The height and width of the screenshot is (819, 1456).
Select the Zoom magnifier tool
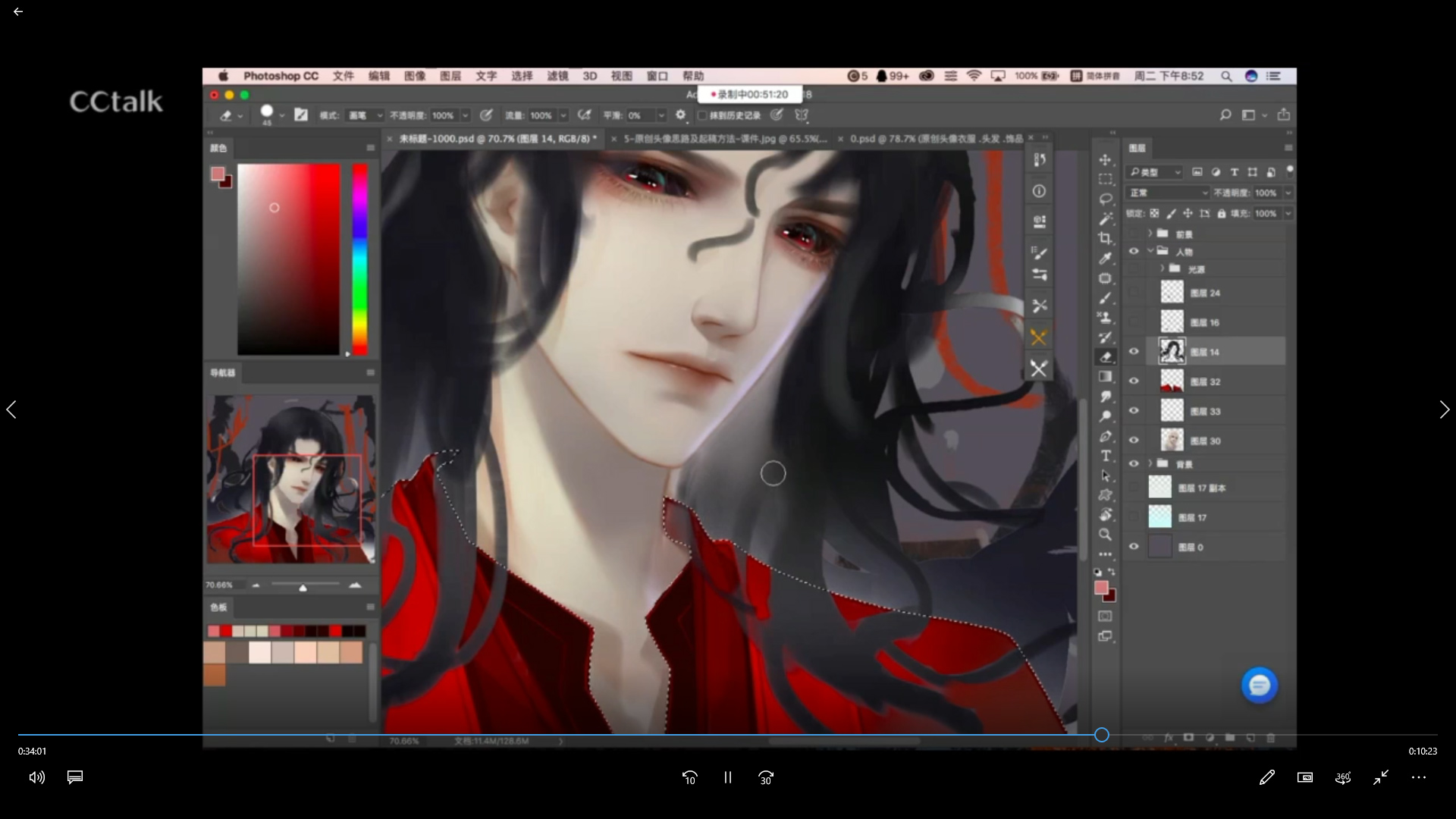1105,535
